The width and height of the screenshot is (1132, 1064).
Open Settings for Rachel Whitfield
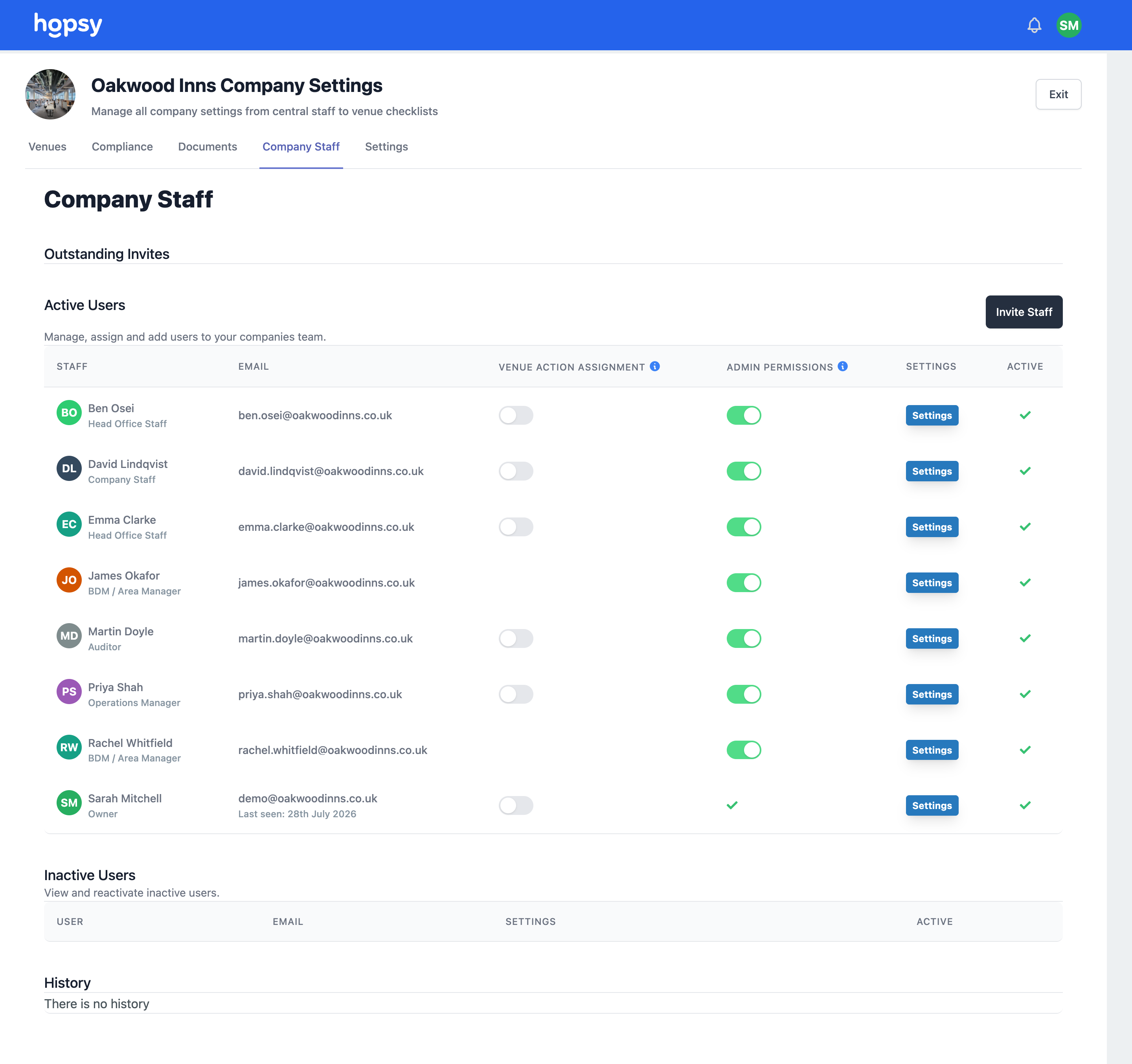(932, 750)
